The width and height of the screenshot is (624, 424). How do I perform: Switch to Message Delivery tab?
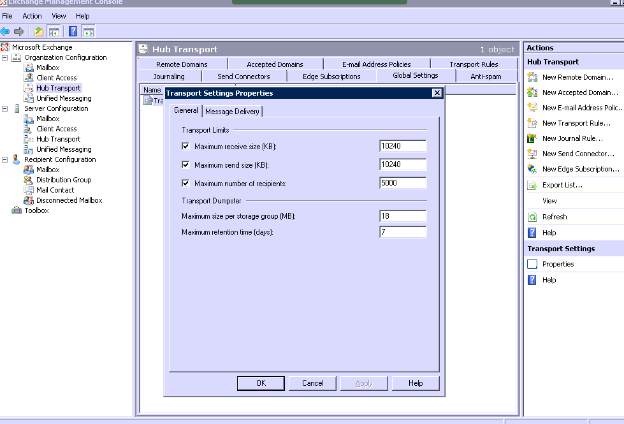click(x=232, y=111)
